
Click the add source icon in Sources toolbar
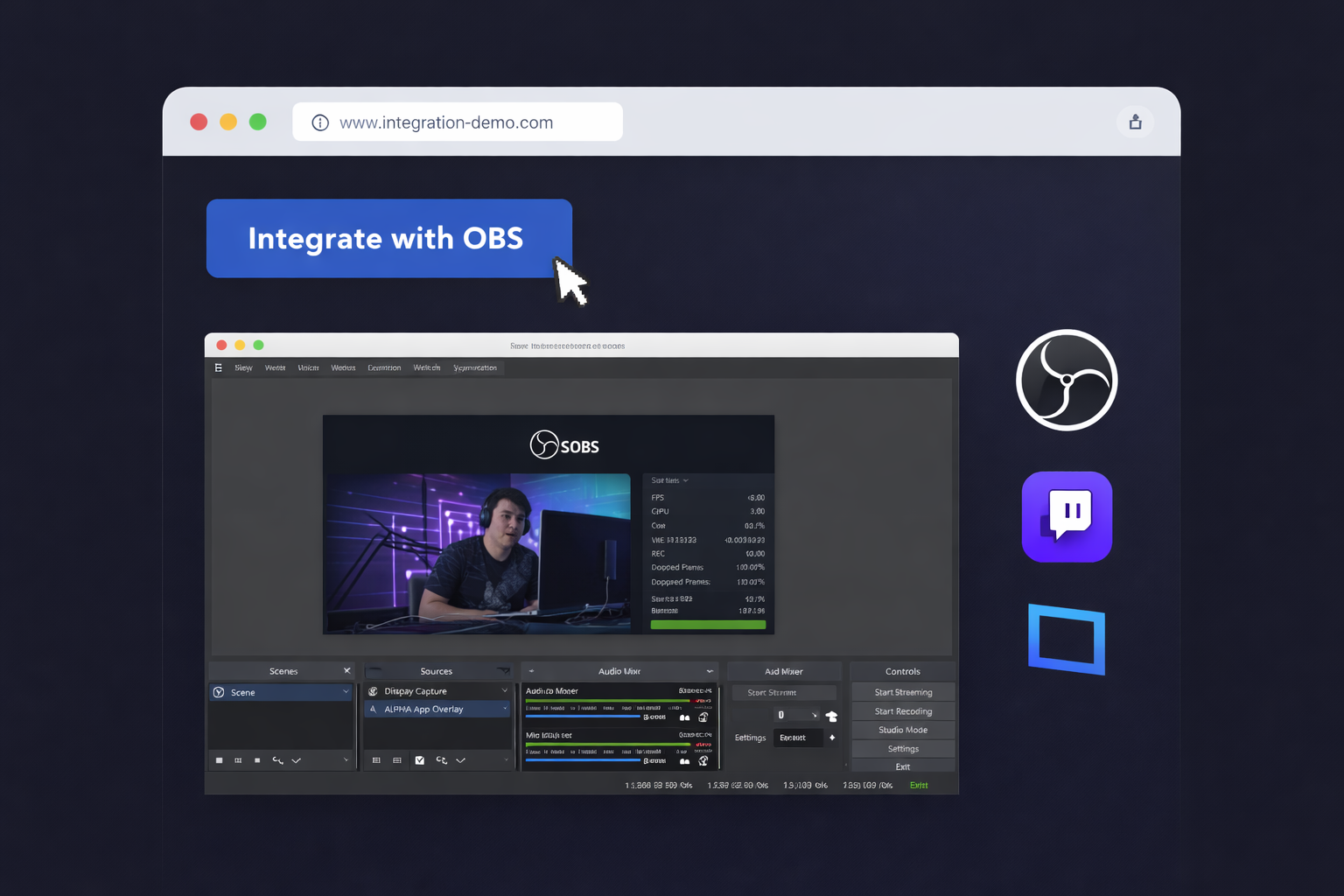point(376,759)
